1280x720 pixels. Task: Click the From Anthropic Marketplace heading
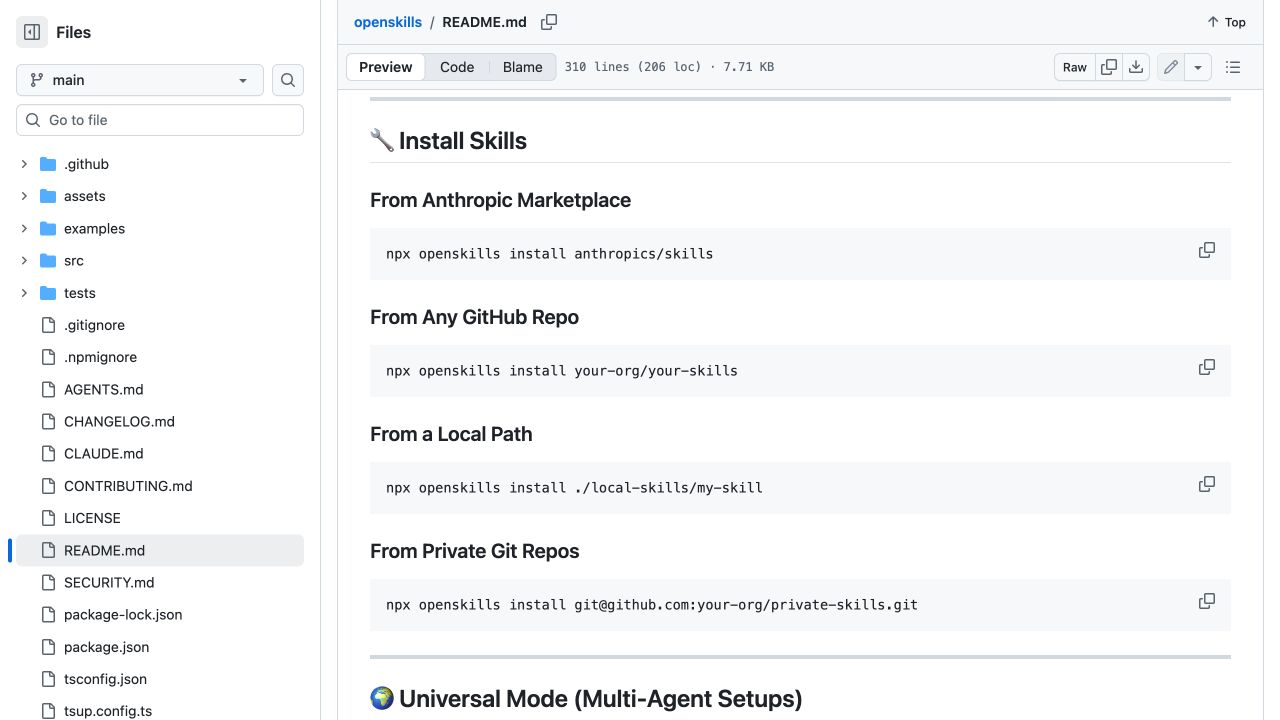click(500, 200)
